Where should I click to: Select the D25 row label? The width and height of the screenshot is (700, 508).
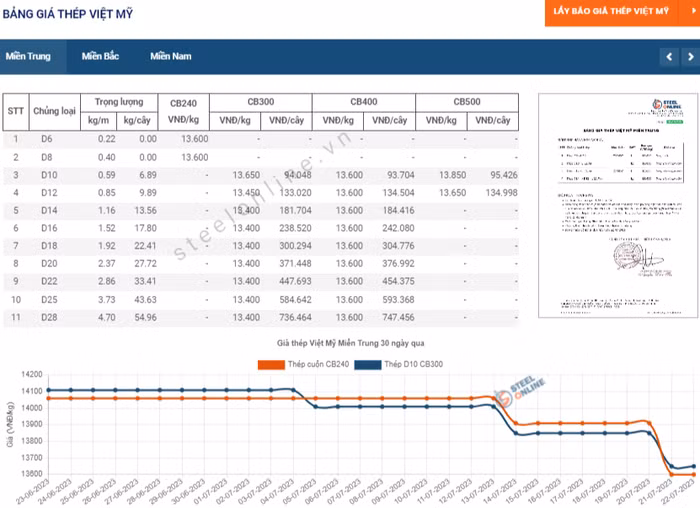pyautogui.click(x=49, y=300)
